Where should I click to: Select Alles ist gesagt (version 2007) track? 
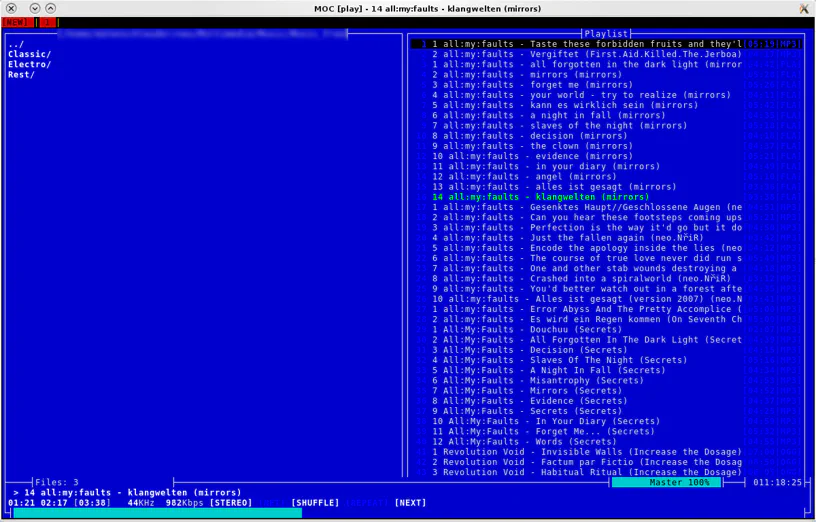point(606,299)
